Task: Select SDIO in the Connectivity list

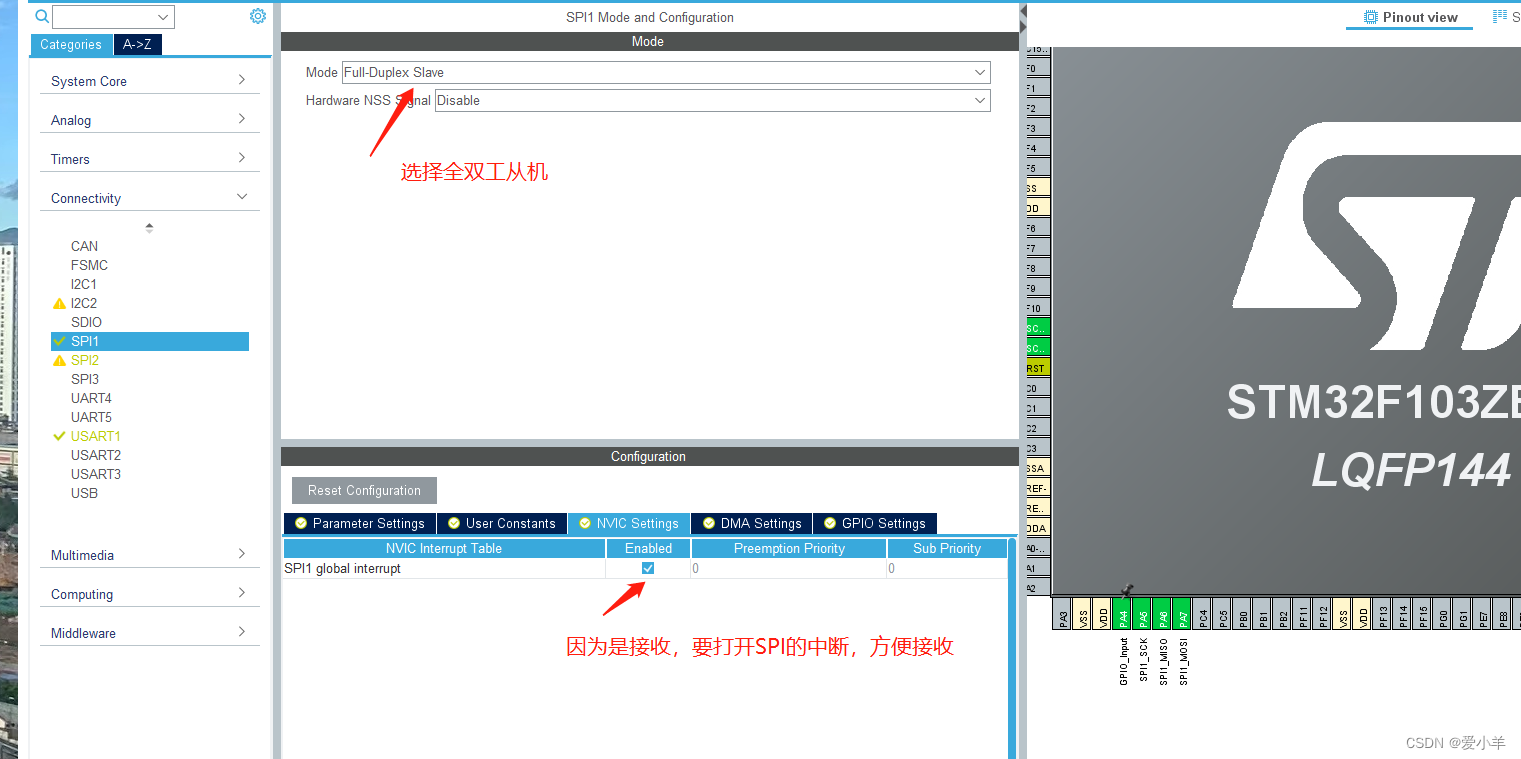Action: [86, 322]
